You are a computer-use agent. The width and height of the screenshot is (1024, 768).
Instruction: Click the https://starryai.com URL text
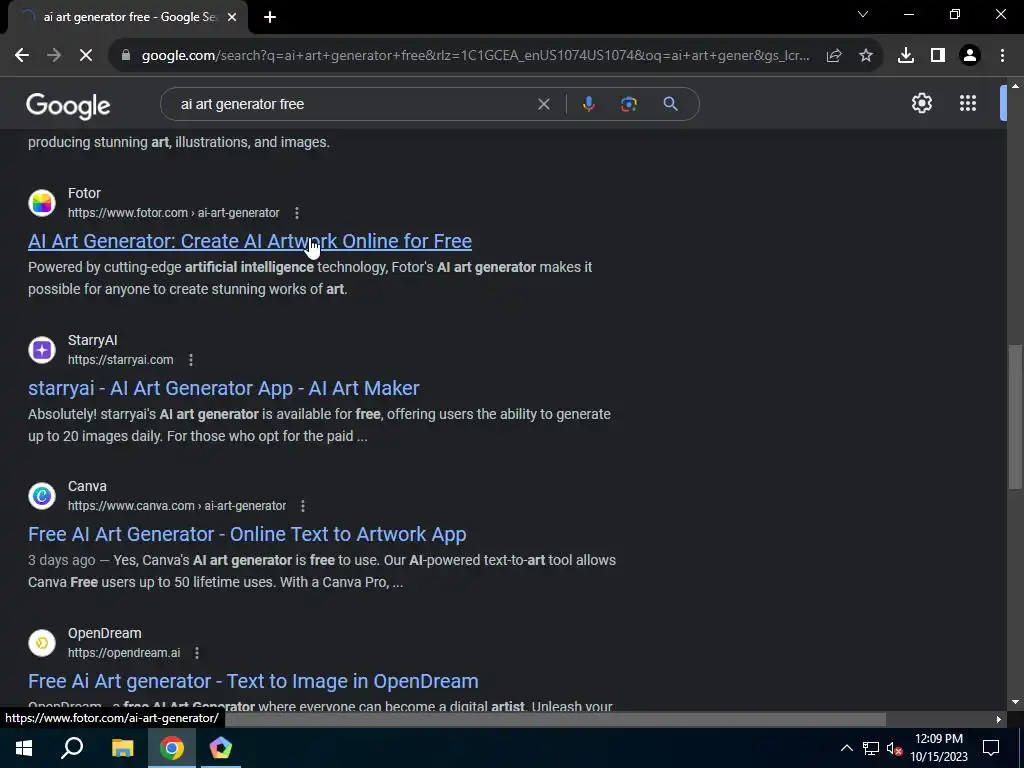coord(120,360)
